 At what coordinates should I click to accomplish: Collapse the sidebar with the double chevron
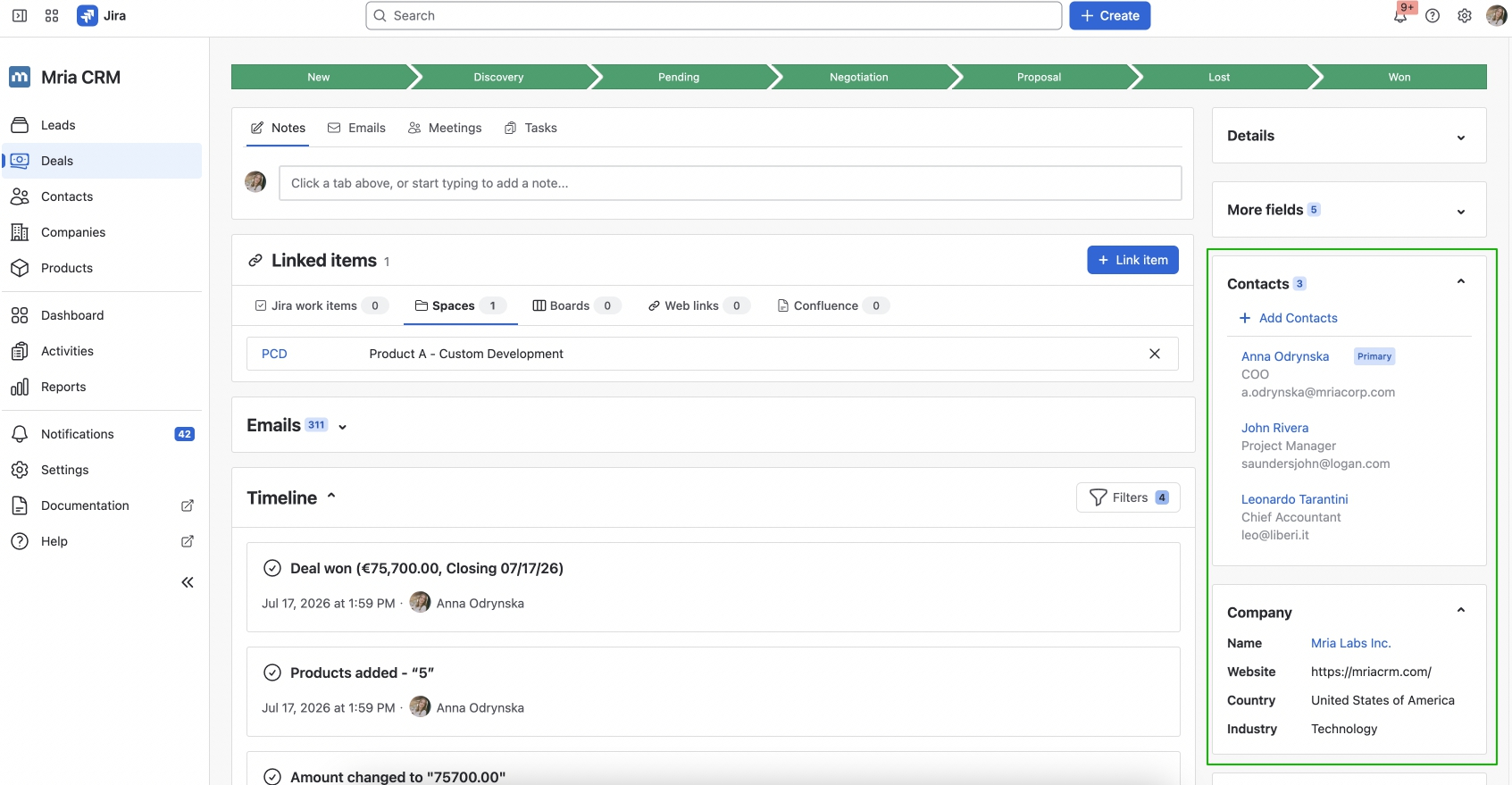tap(188, 582)
